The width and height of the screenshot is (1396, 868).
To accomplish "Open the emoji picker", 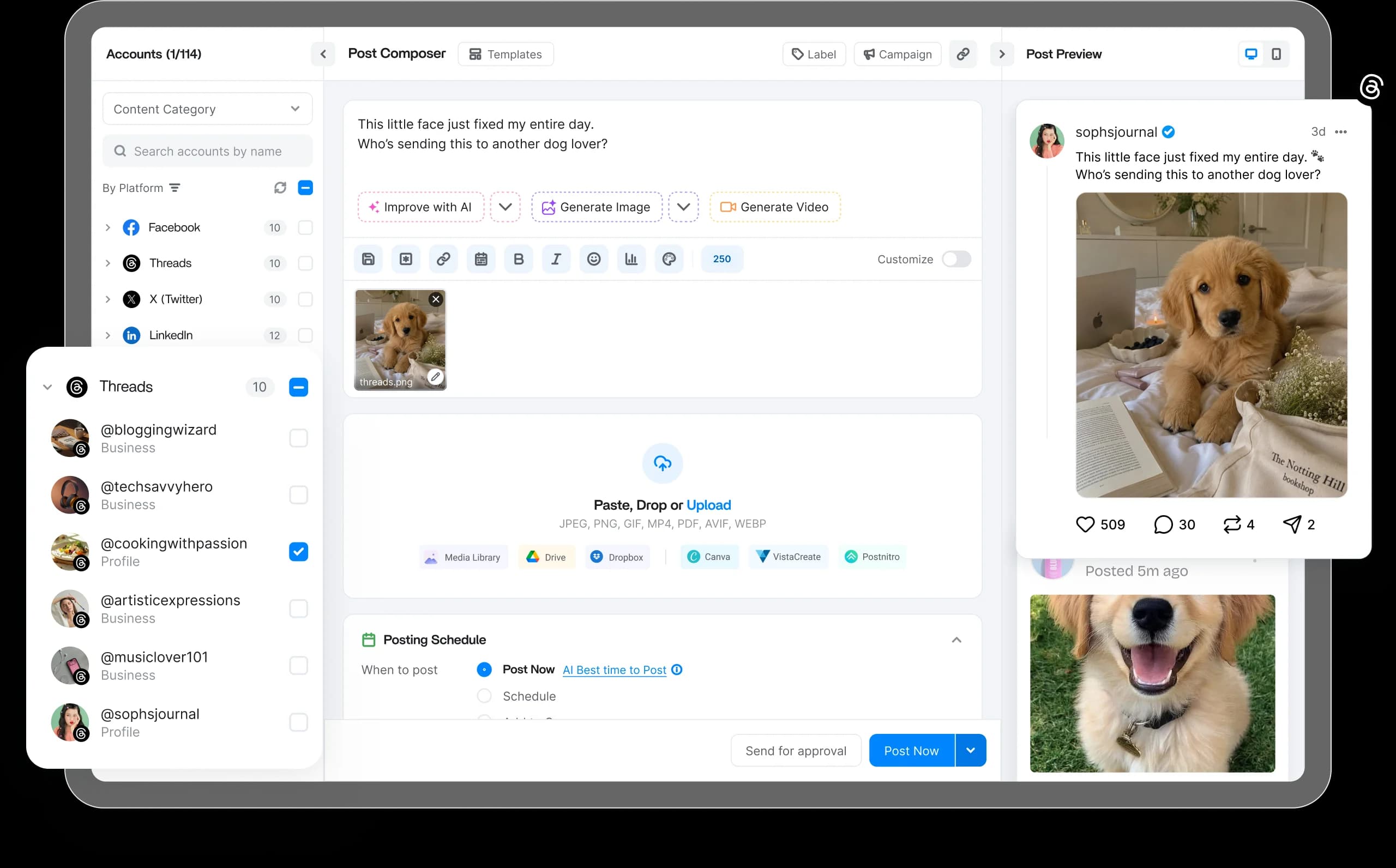I will click(x=593, y=259).
